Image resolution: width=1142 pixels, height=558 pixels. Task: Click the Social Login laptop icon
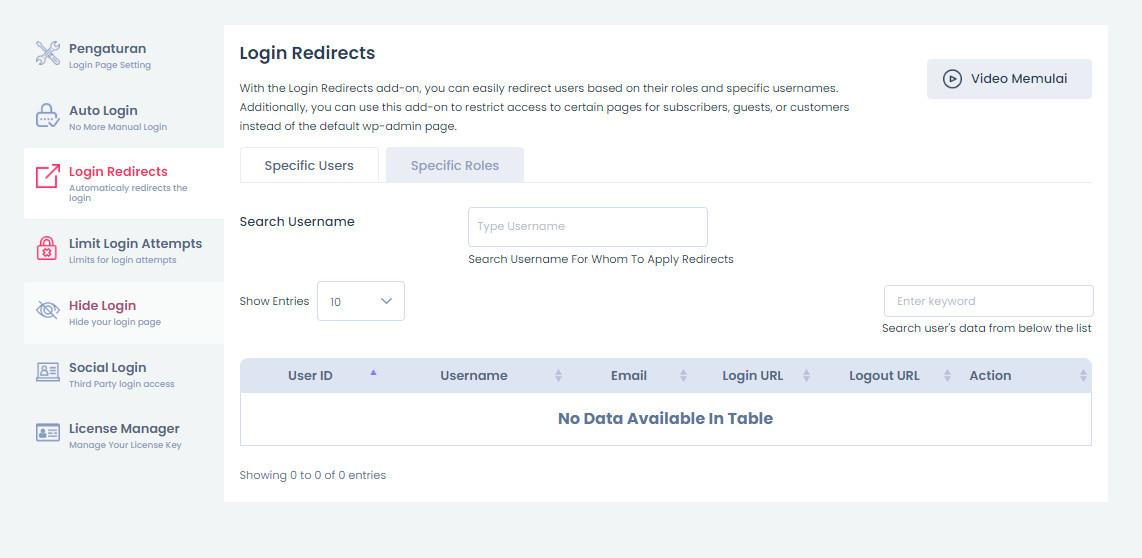48,372
